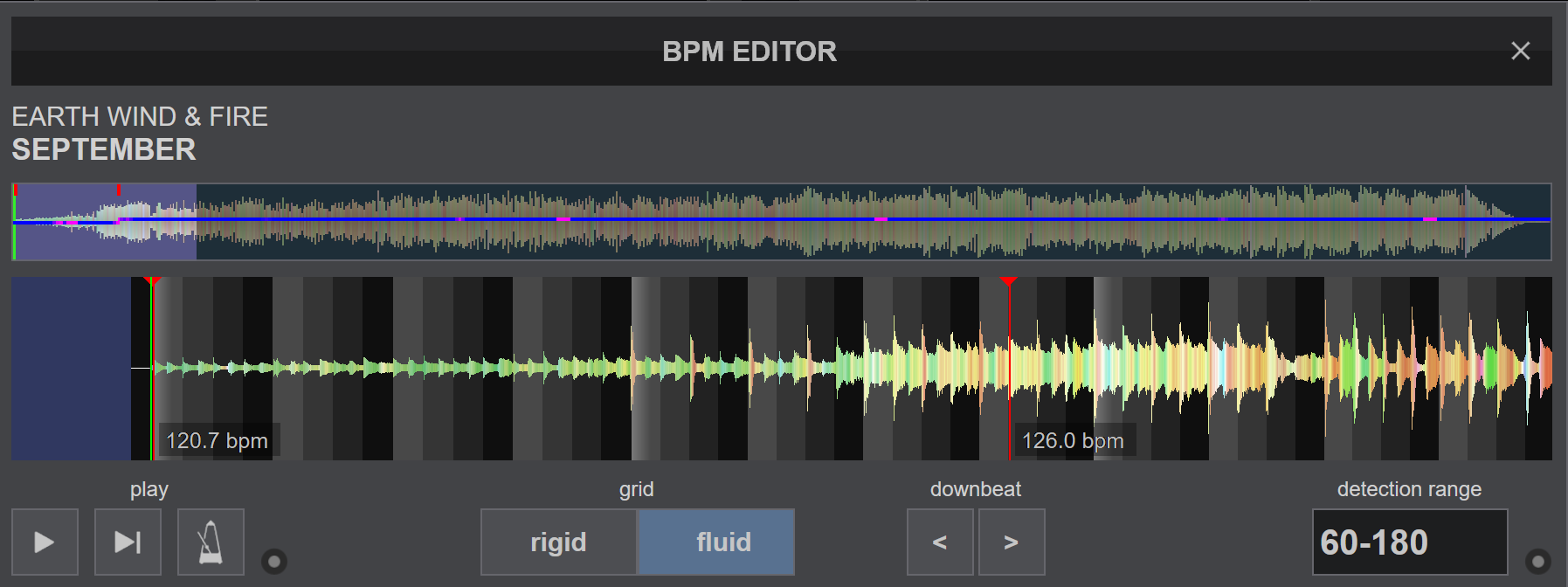Click the green start line in the overview waveform

(14, 240)
